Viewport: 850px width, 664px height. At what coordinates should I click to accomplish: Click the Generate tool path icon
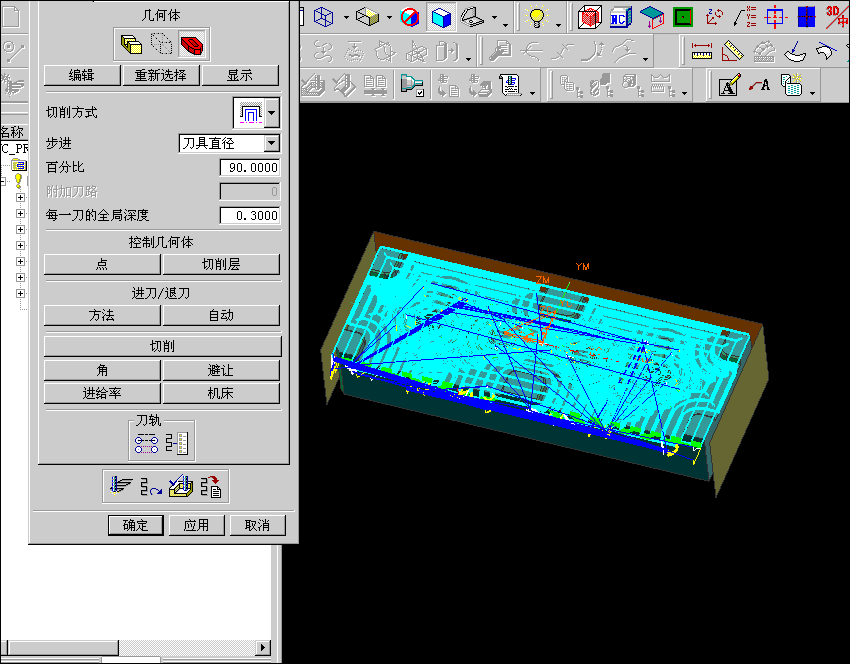click(120, 486)
